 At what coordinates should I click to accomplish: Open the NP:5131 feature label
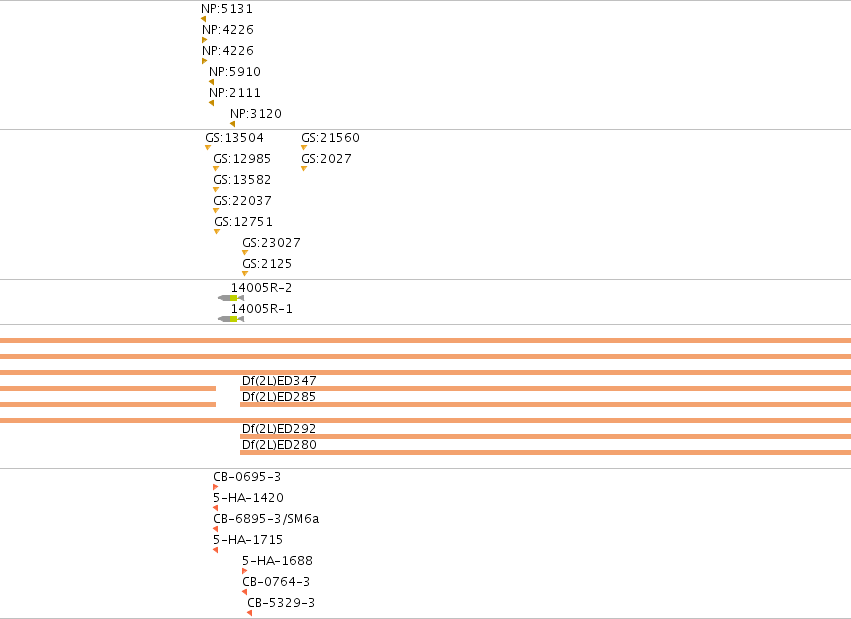pyautogui.click(x=227, y=9)
